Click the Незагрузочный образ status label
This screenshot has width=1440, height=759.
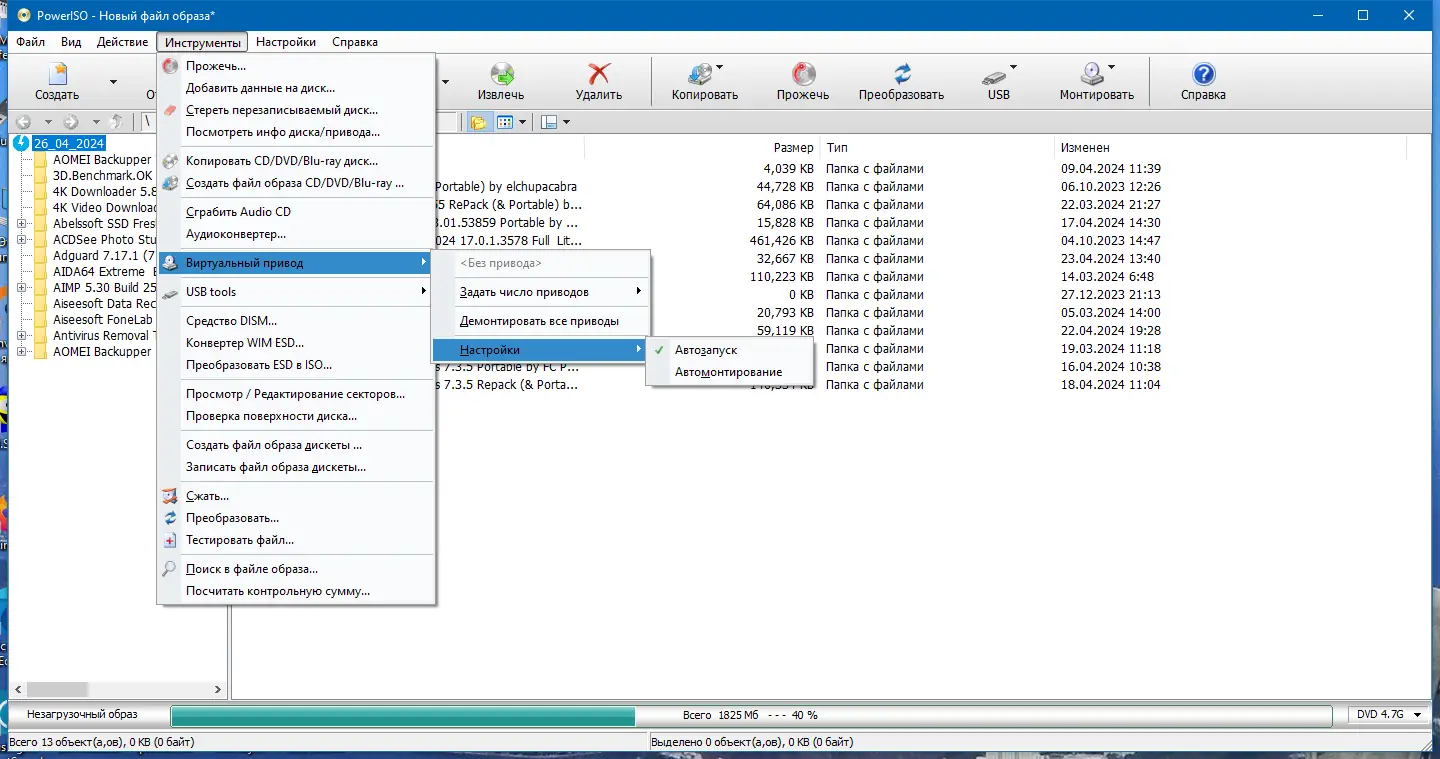coord(82,715)
